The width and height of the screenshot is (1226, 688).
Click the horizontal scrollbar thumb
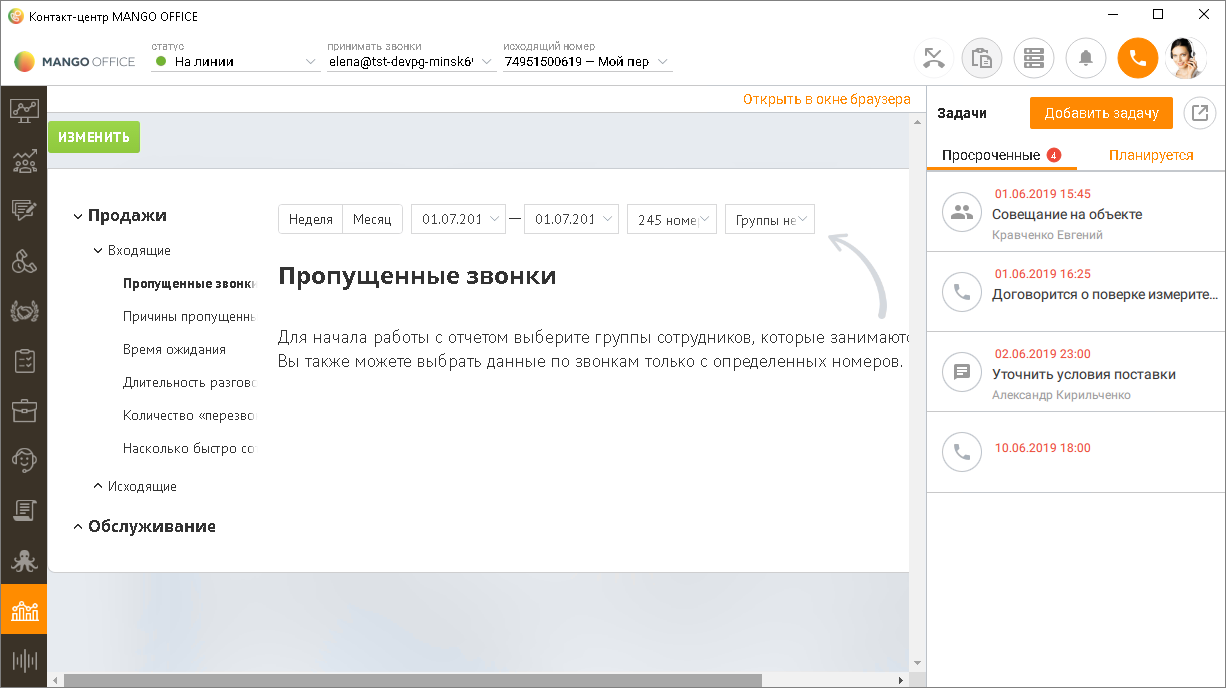click(x=412, y=680)
